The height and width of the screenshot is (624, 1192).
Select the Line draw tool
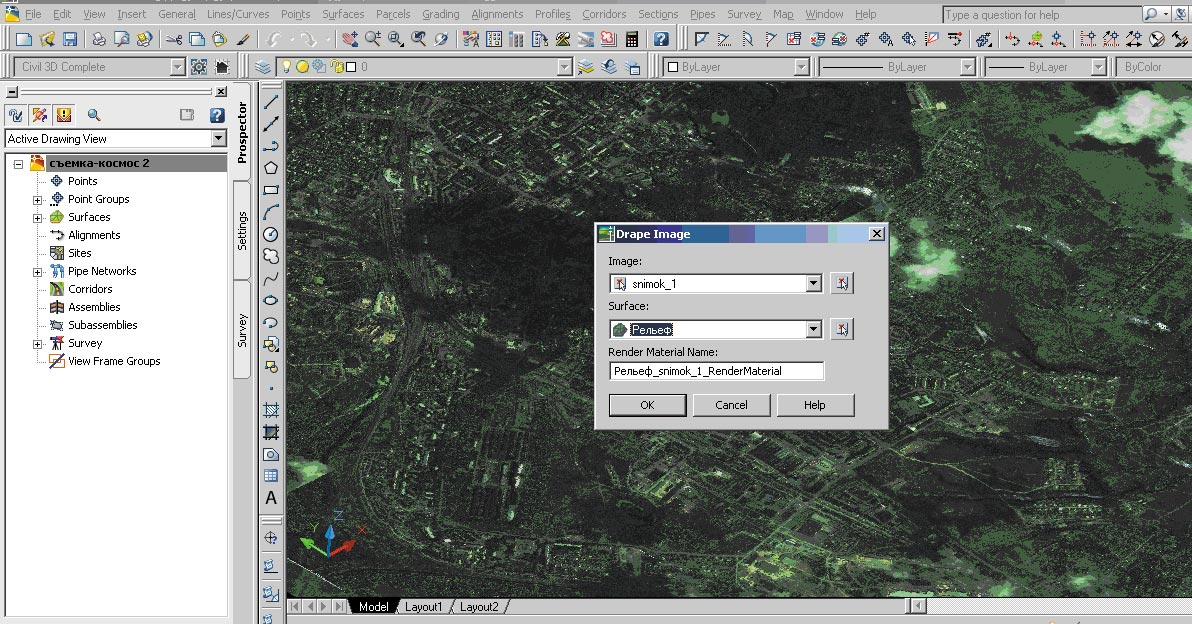coord(271,101)
